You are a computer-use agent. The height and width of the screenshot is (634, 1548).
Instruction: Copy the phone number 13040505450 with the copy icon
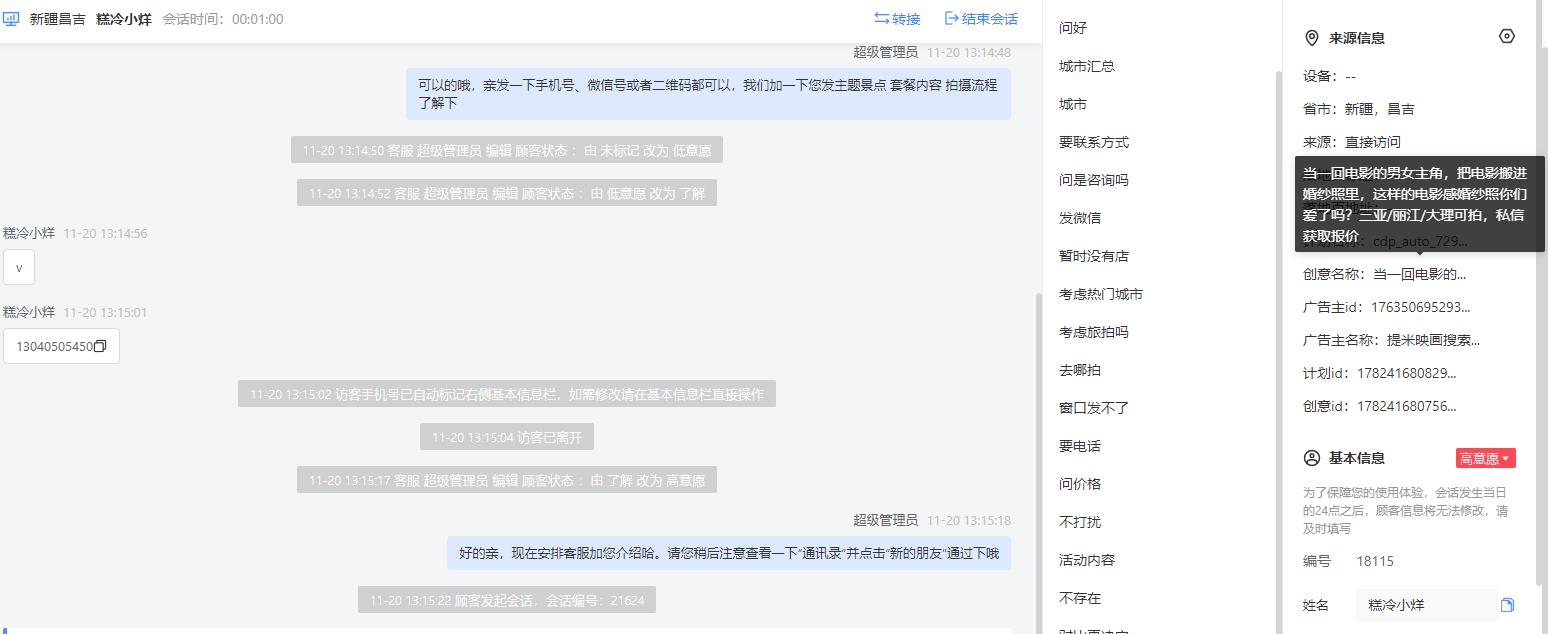[100, 346]
